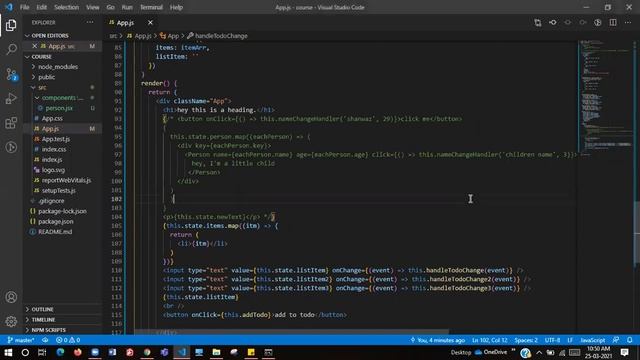
Task: Collapse the COURSE folder section
Action: (62, 57)
